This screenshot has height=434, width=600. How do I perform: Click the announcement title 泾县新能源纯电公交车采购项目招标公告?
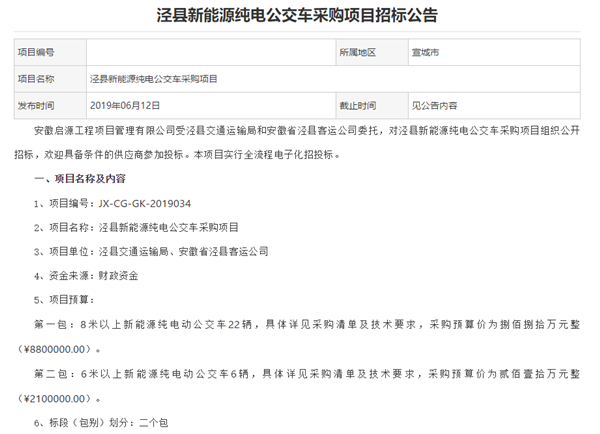(x=297, y=16)
